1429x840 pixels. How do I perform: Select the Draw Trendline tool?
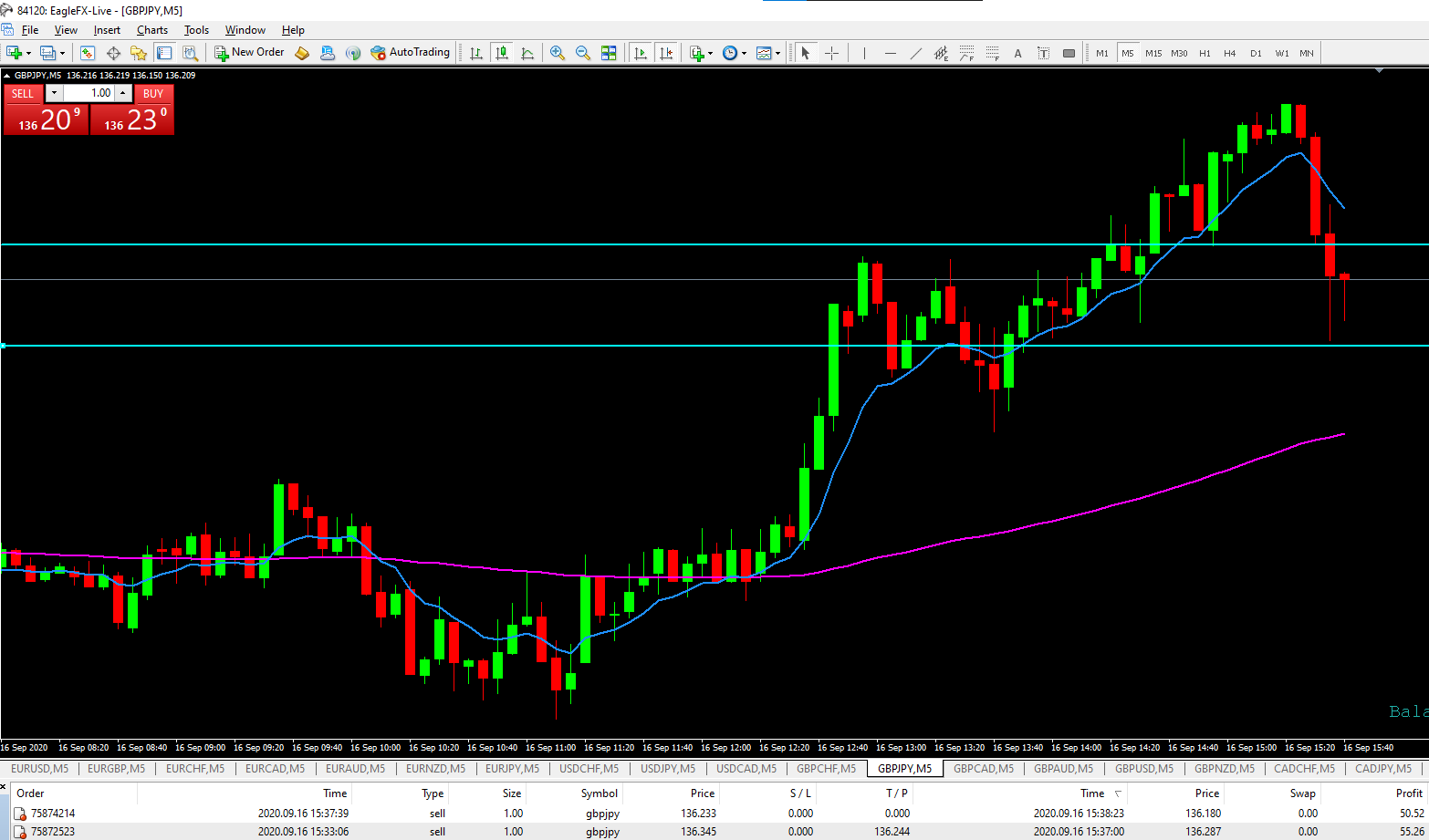(x=916, y=53)
